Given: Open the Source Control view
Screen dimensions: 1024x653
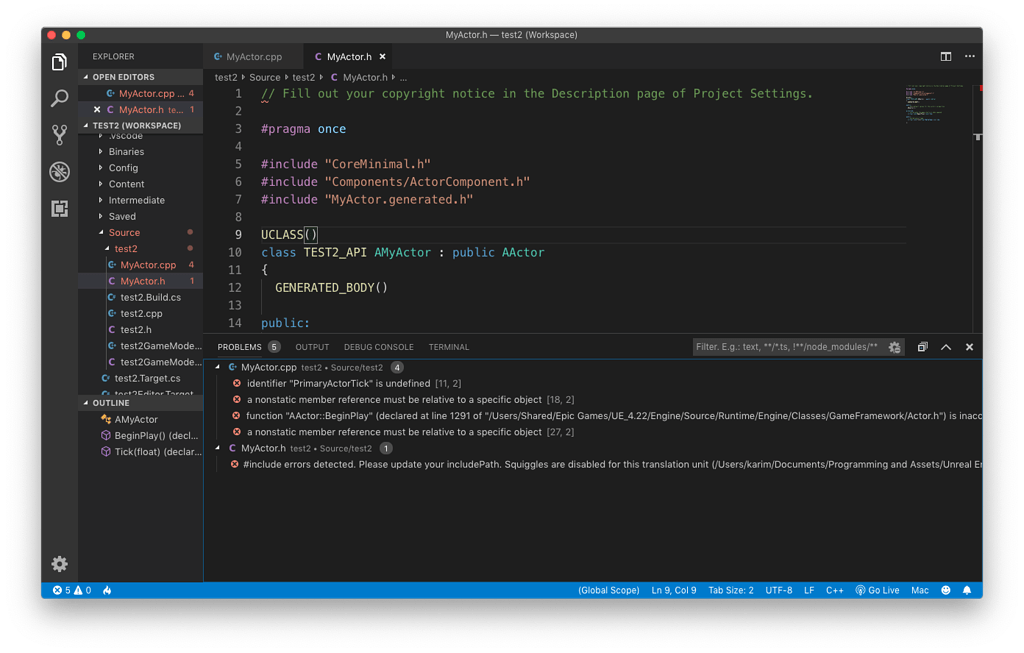Looking at the screenshot, I should [x=59, y=134].
